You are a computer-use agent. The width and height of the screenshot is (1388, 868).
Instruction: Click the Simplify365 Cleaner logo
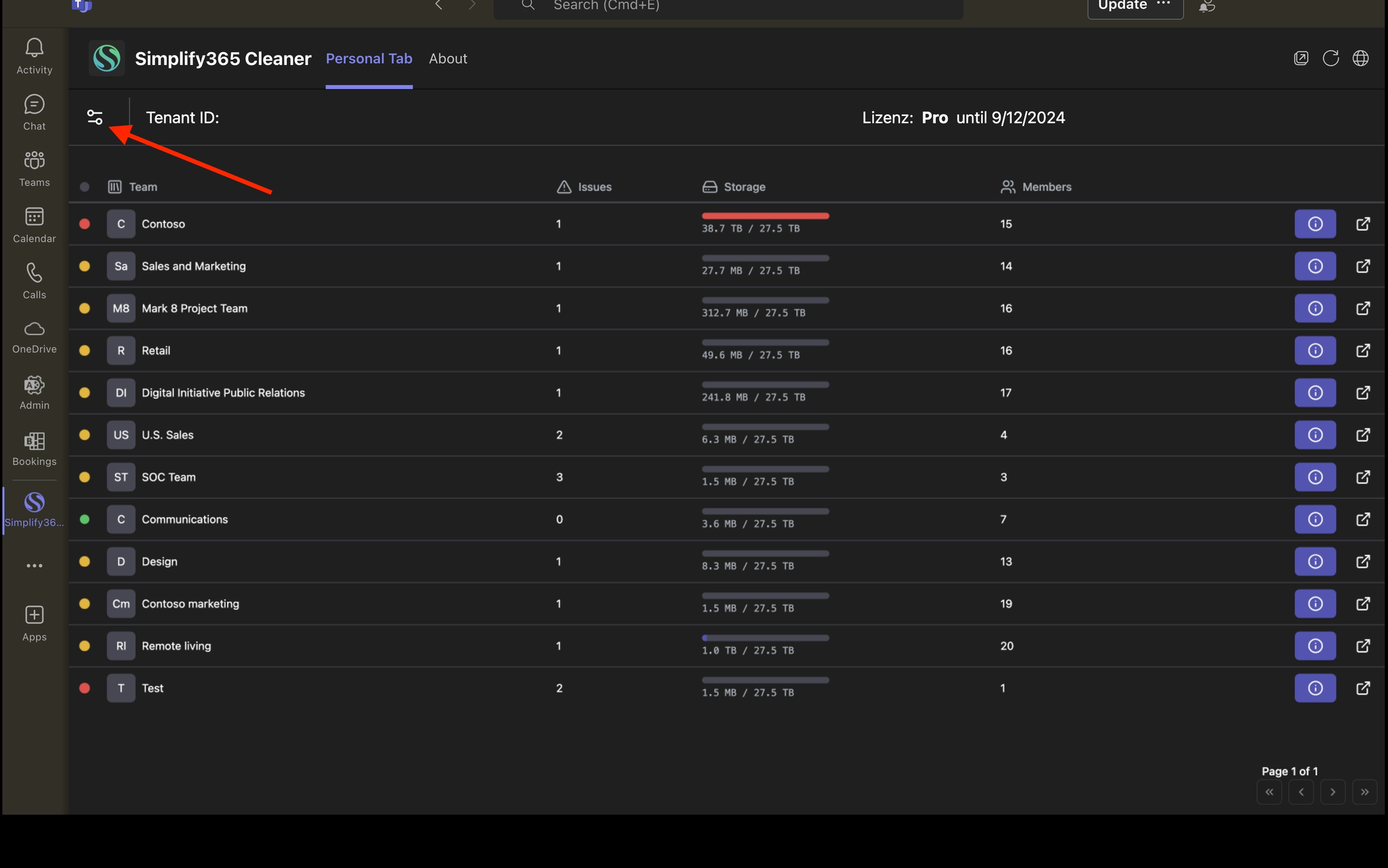pyautogui.click(x=106, y=58)
